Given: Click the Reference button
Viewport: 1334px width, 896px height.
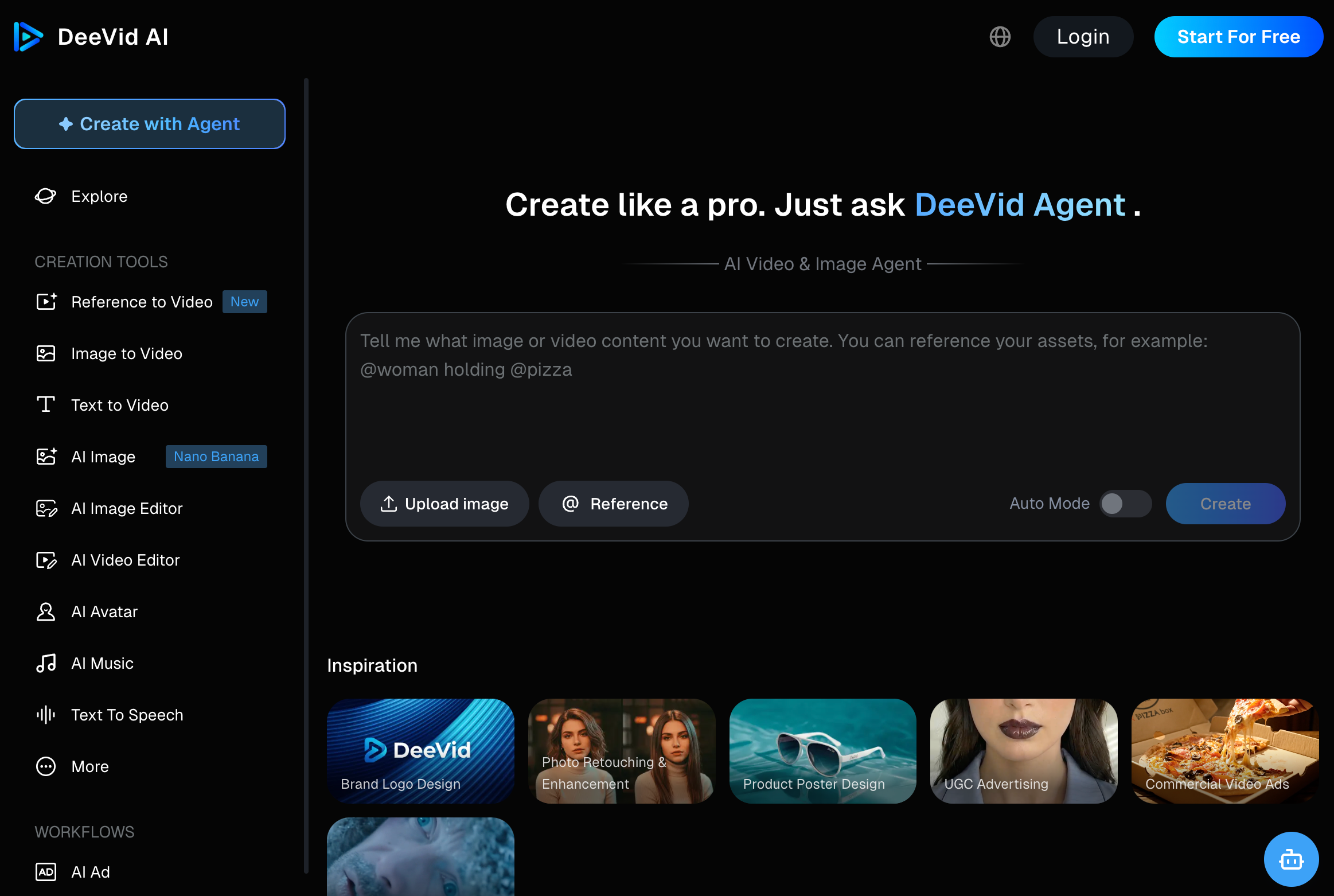Looking at the screenshot, I should [x=614, y=504].
